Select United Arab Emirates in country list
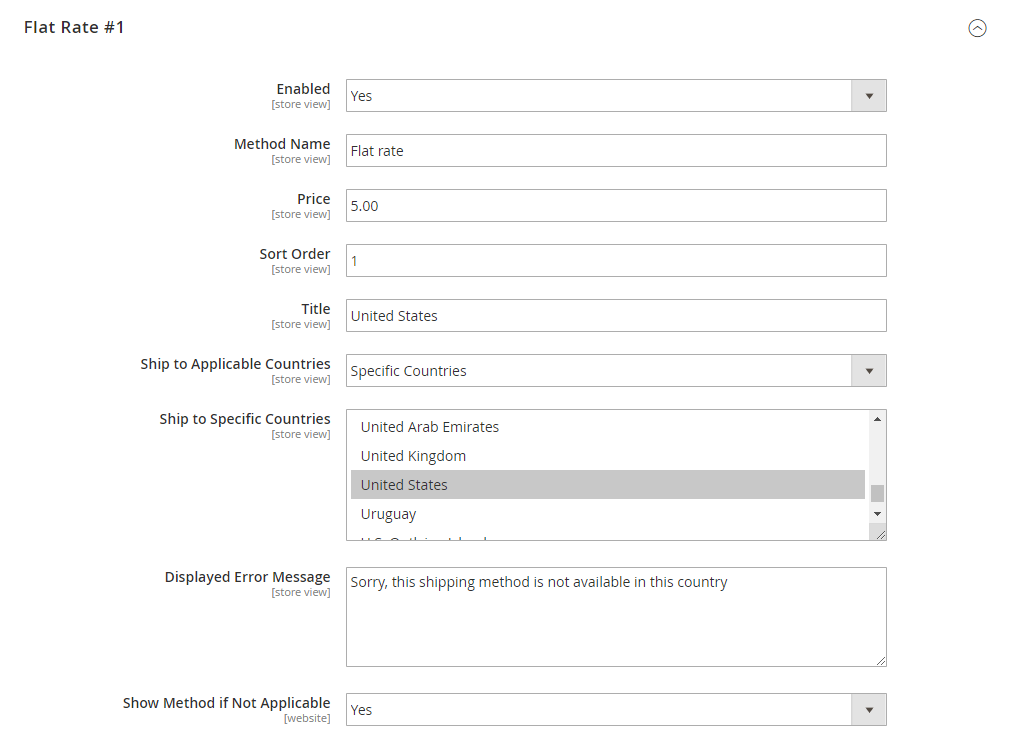 pyautogui.click(x=430, y=427)
